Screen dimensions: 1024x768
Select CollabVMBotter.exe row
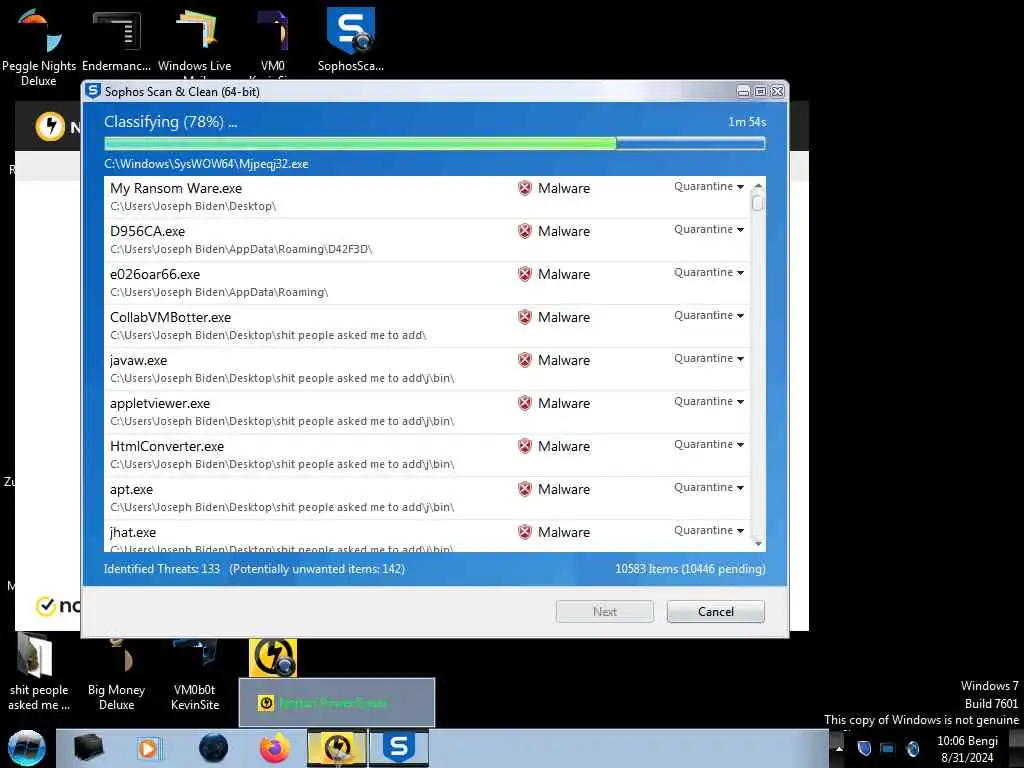point(426,326)
